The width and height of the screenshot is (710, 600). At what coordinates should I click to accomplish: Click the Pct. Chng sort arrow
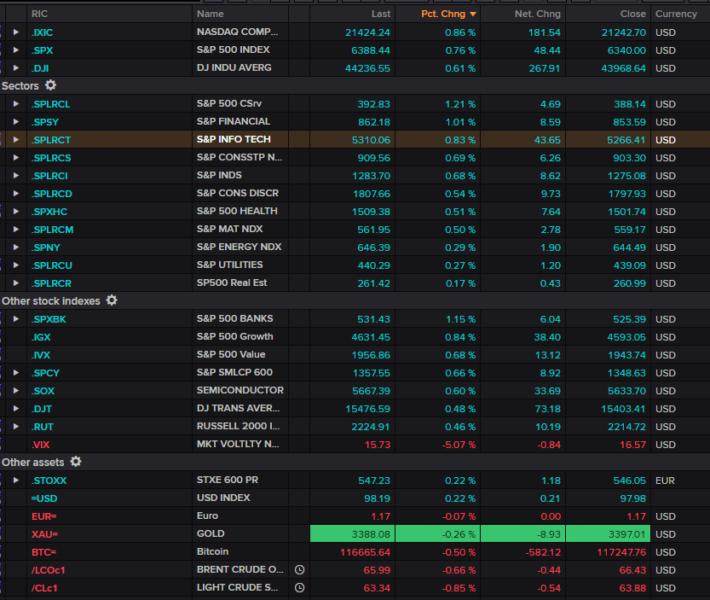point(473,14)
